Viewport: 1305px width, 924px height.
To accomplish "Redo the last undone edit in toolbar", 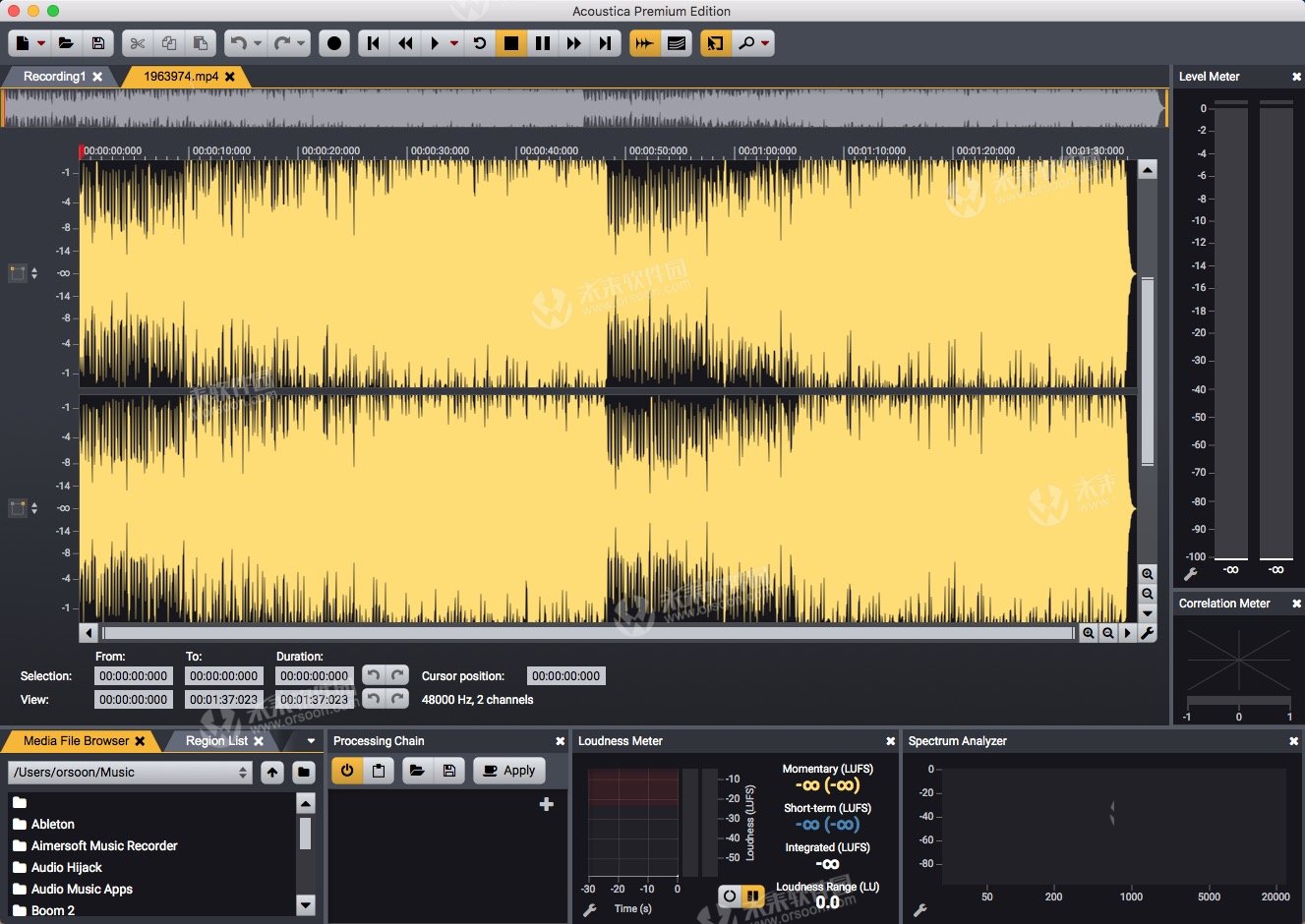I will click(x=281, y=43).
